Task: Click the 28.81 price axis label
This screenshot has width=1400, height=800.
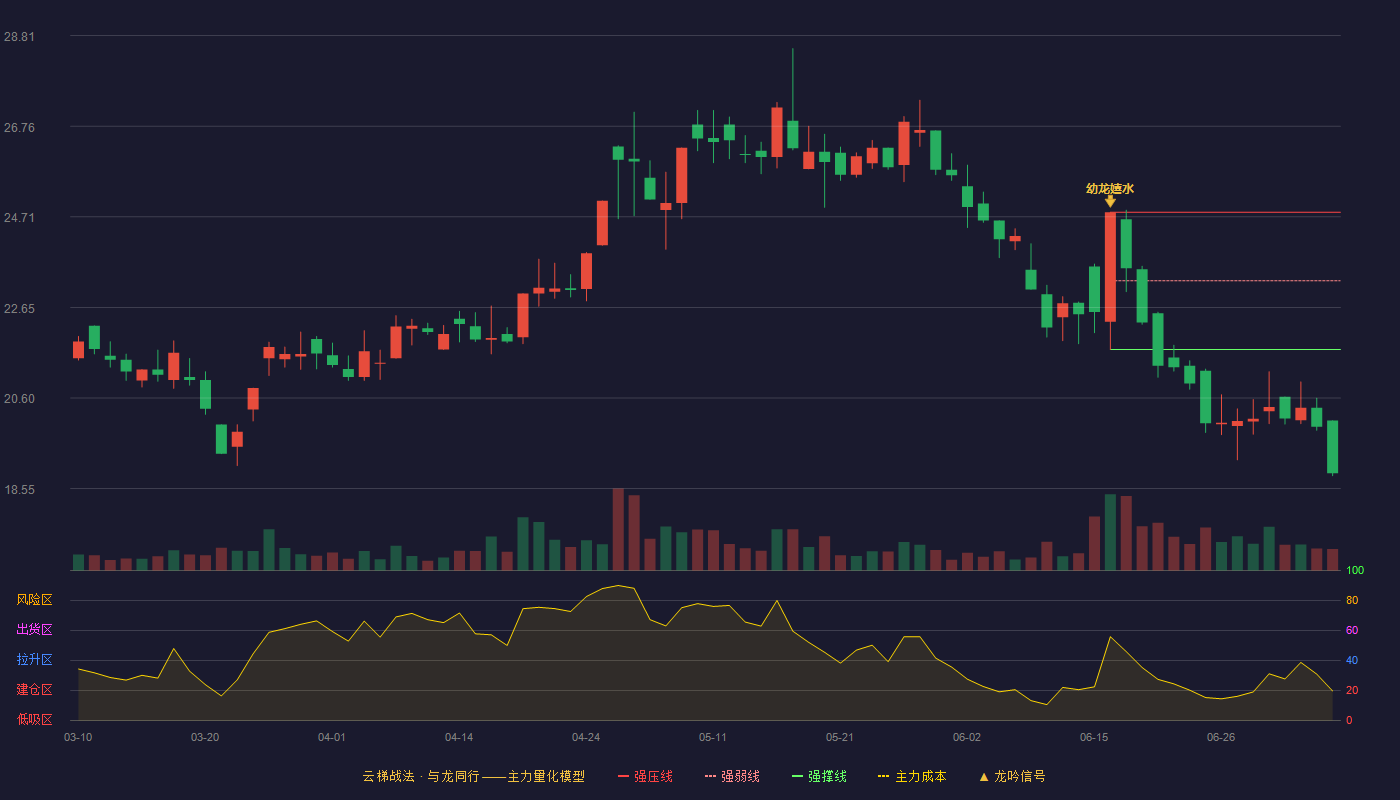Action: 19,36
